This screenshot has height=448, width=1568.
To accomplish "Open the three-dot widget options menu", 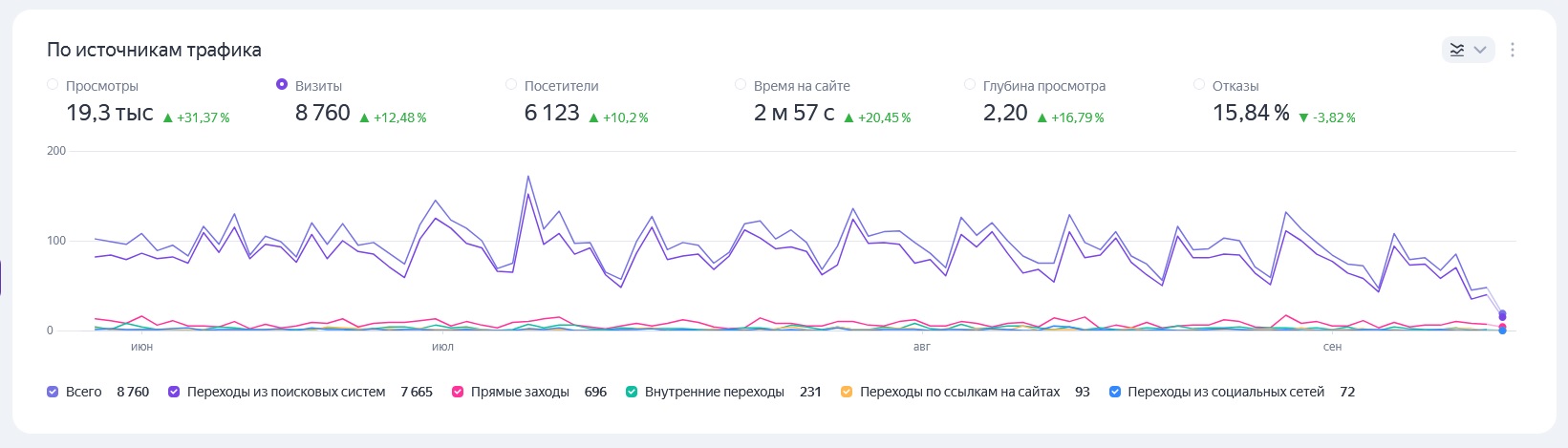I will pyautogui.click(x=1513, y=50).
